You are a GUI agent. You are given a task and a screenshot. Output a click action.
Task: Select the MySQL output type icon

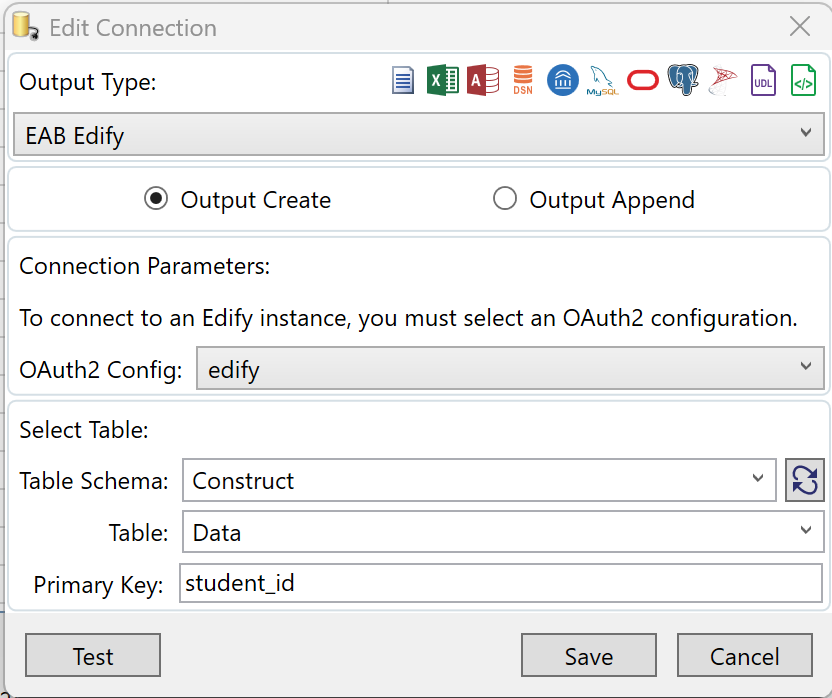point(602,80)
